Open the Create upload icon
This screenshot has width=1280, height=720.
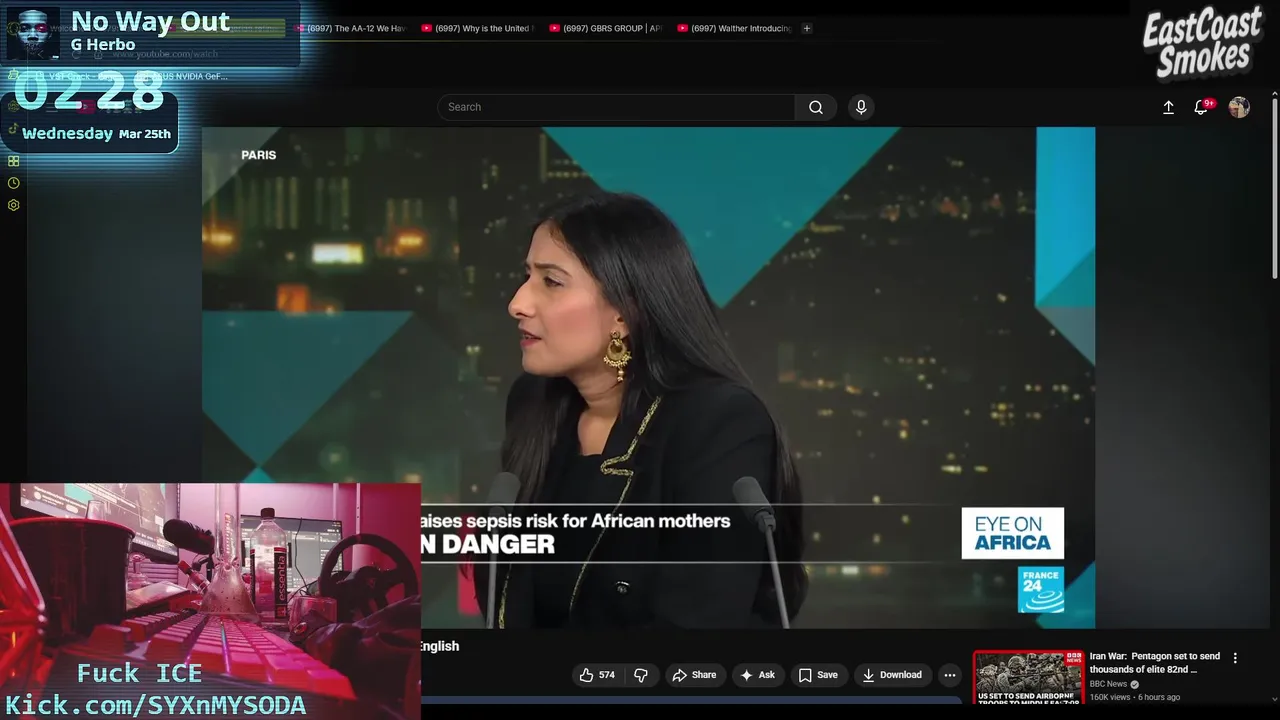(x=1168, y=107)
